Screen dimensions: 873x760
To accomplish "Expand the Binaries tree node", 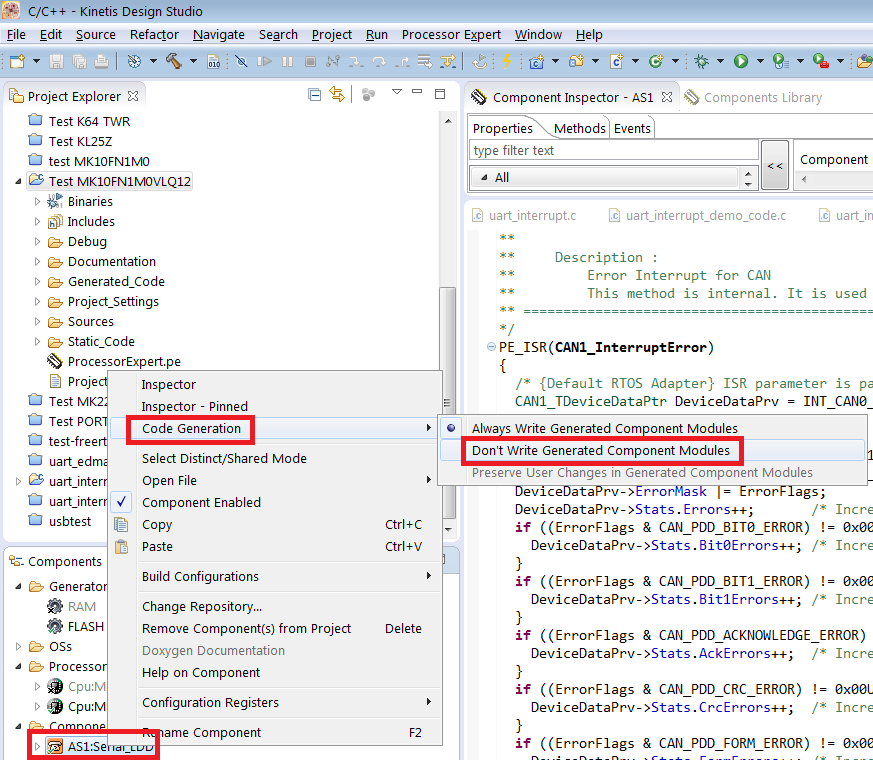I will click(x=37, y=202).
